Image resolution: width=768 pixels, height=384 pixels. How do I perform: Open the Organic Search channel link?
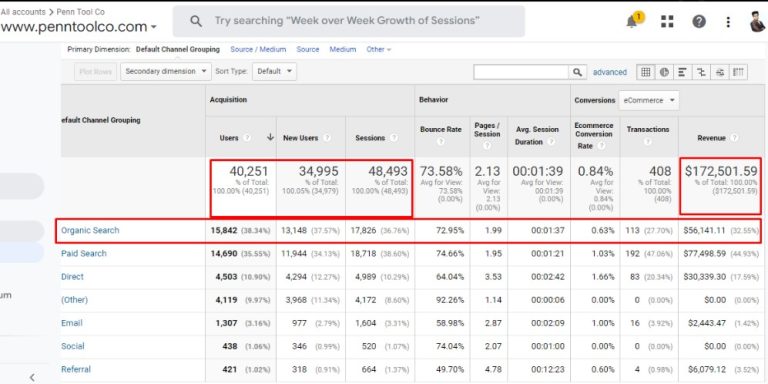click(90, 230)
